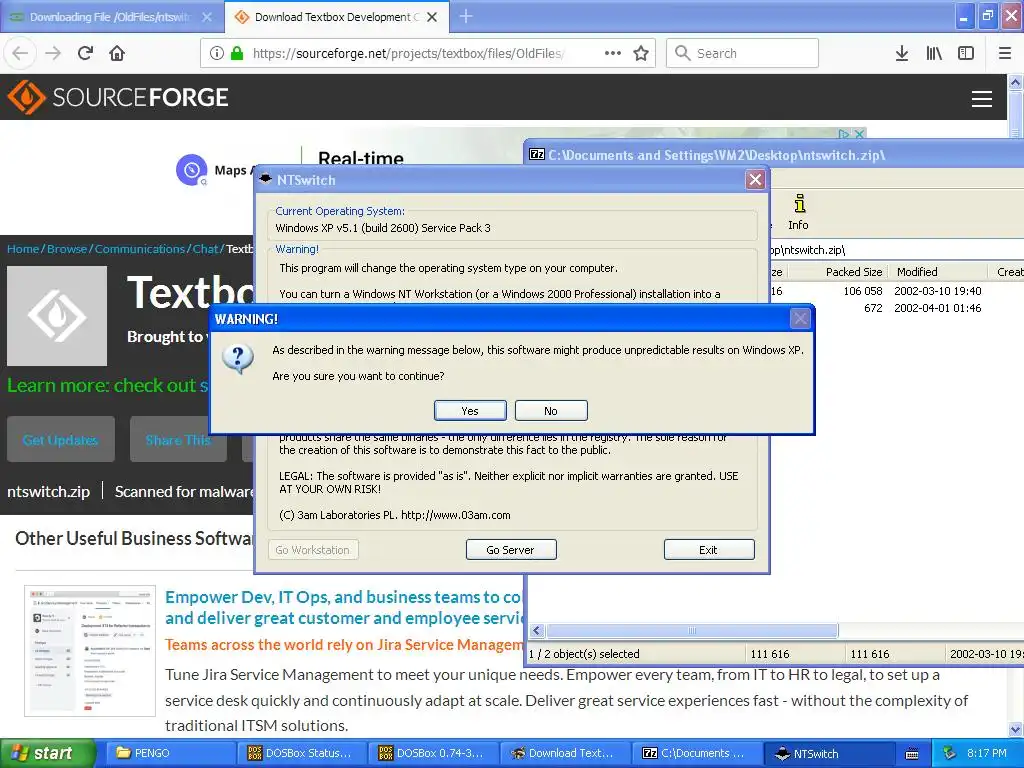The width and height of the screenshot is (1024, 768).
Task: Click page scroll-up arrow in Firefox
Action: coord(1015,82)
